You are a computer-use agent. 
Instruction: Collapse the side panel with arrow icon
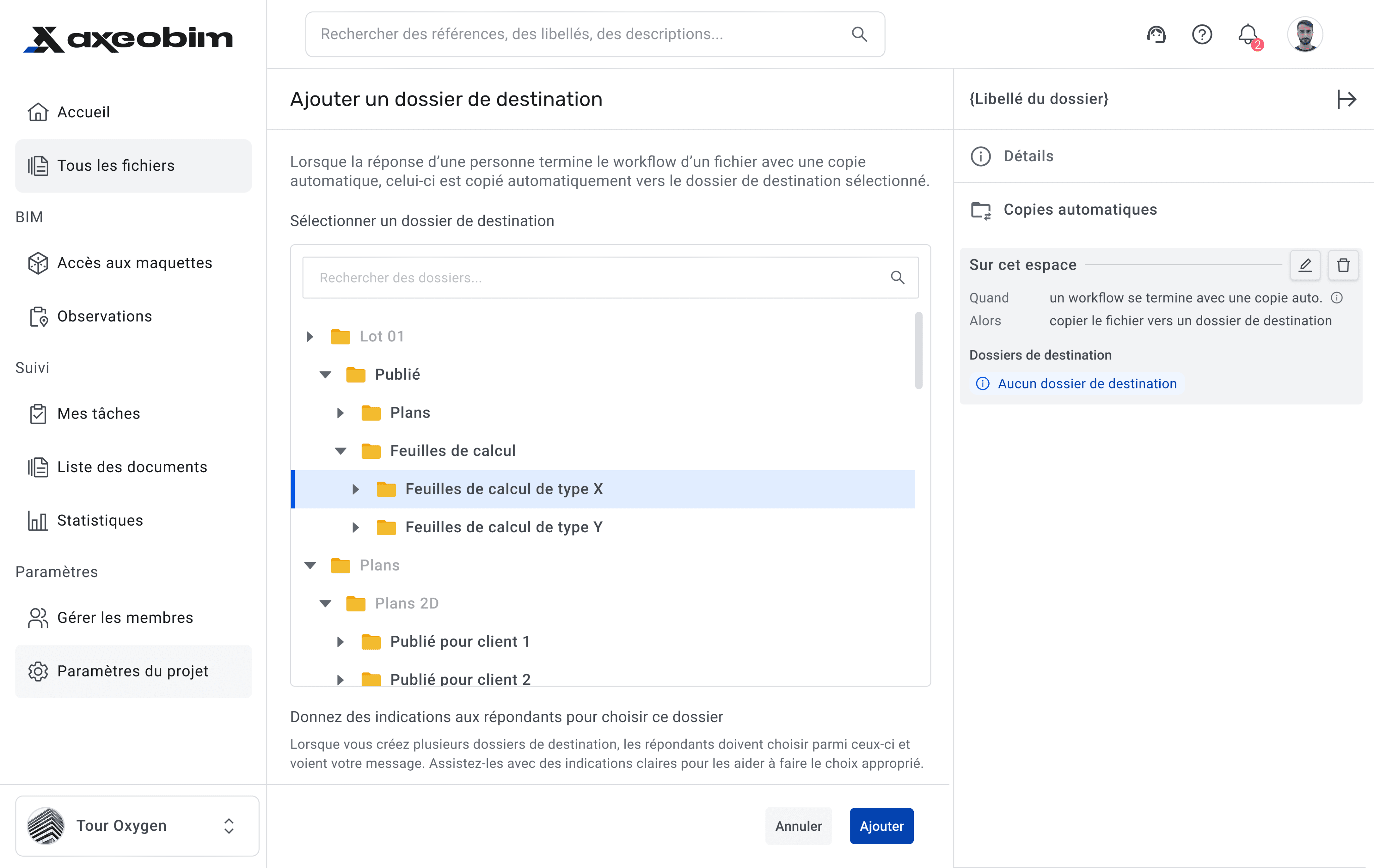tap(1346, 99)
